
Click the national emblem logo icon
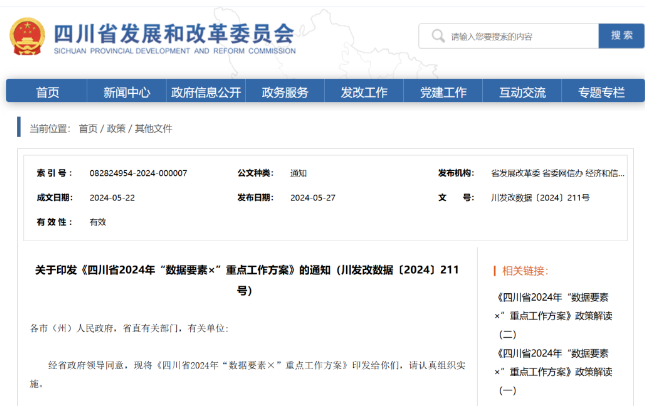(x=27, y=37)
